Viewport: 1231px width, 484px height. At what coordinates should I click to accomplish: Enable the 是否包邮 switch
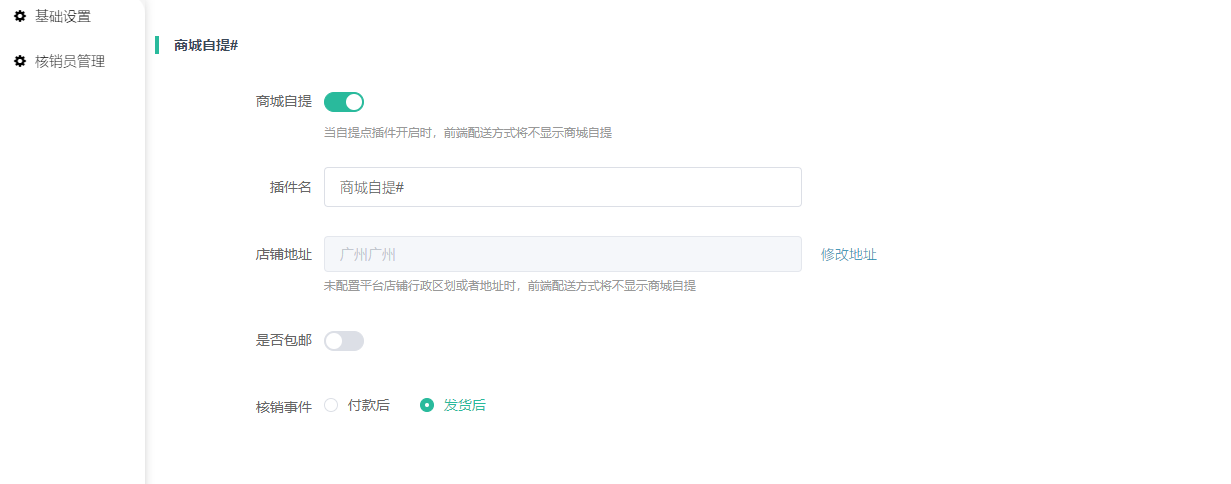click(344, 341)
